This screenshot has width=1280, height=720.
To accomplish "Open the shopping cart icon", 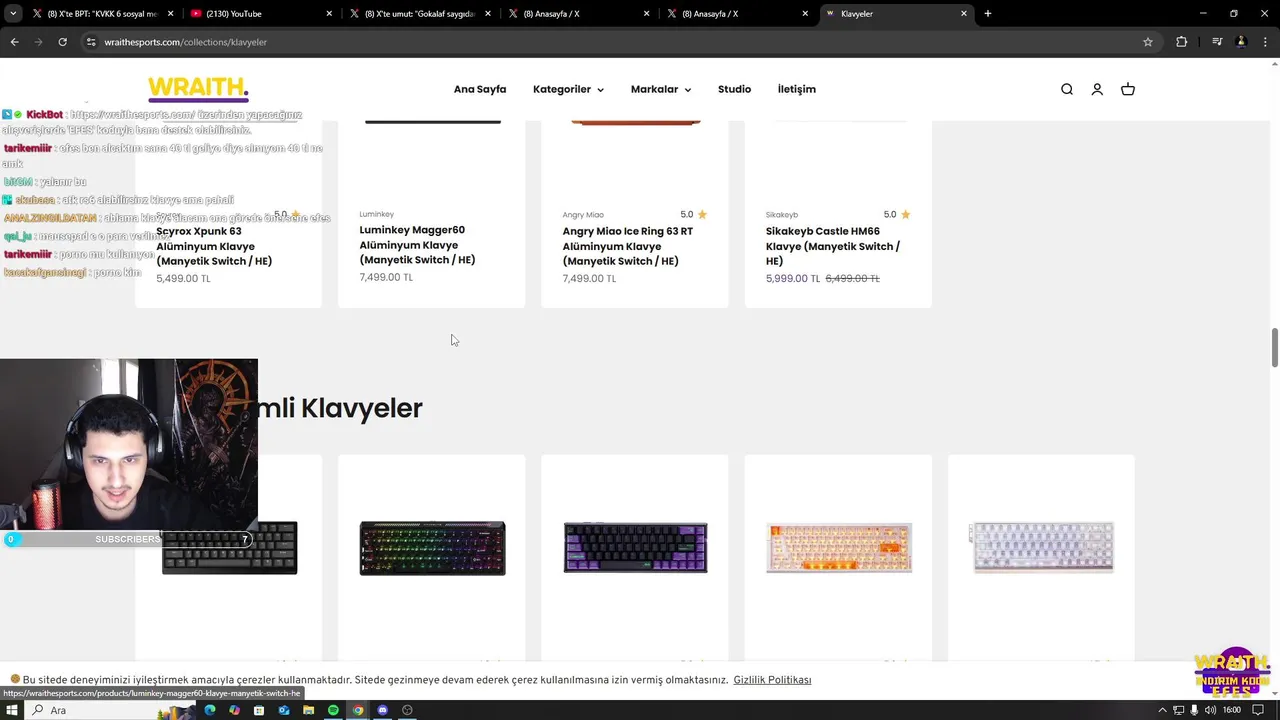I will [1128, 89].
